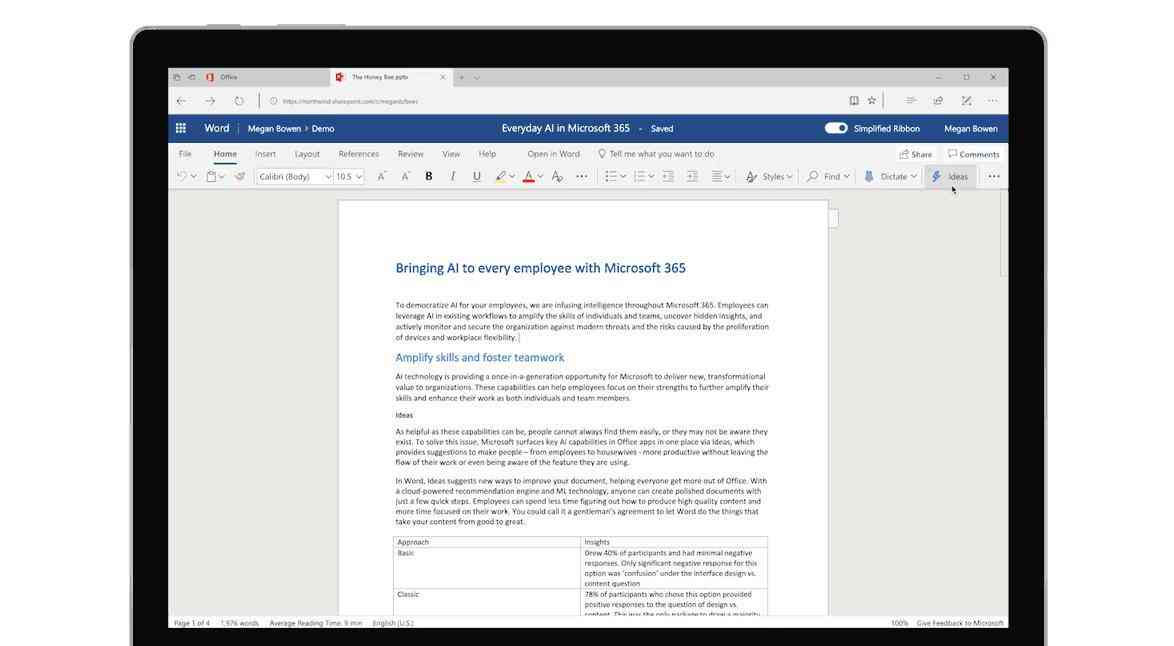Apply the font color A icon
1174x646 pixels.
point(529,177)
